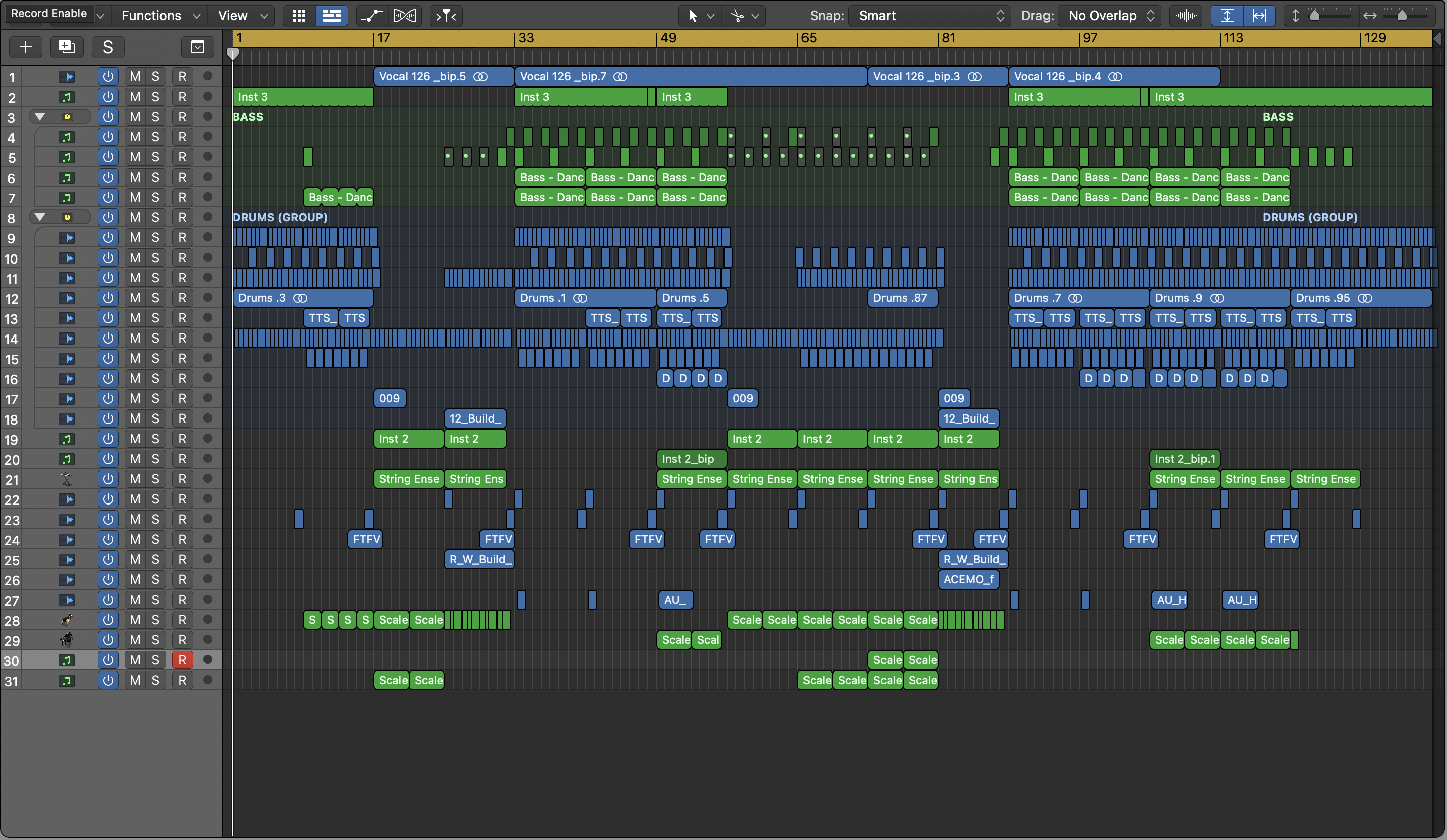Click the Waveform Zoom icon
The image size is (1447, 840).
[1186, 16]
